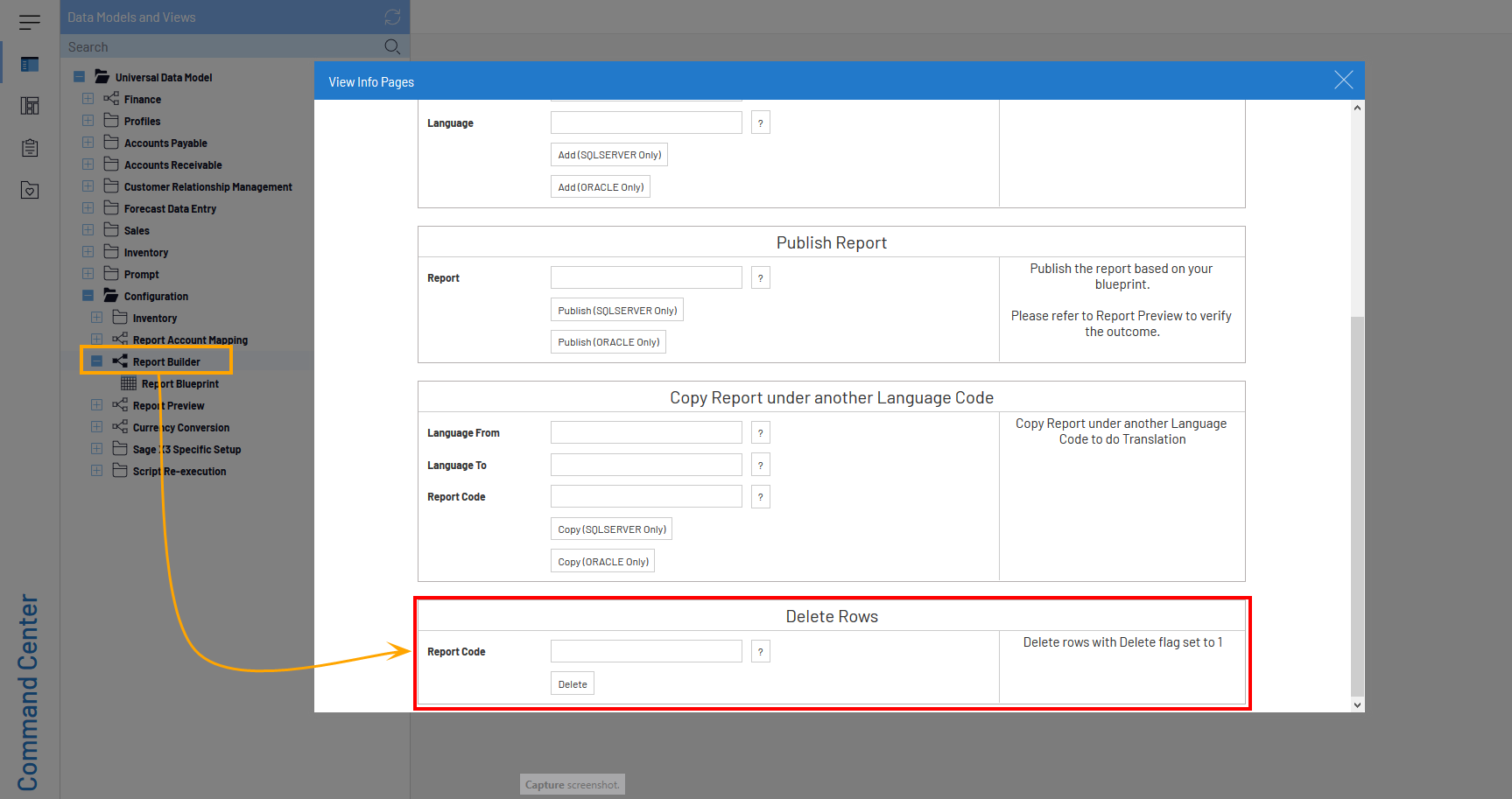Click the Report field under Publish Report

point(646,278)
